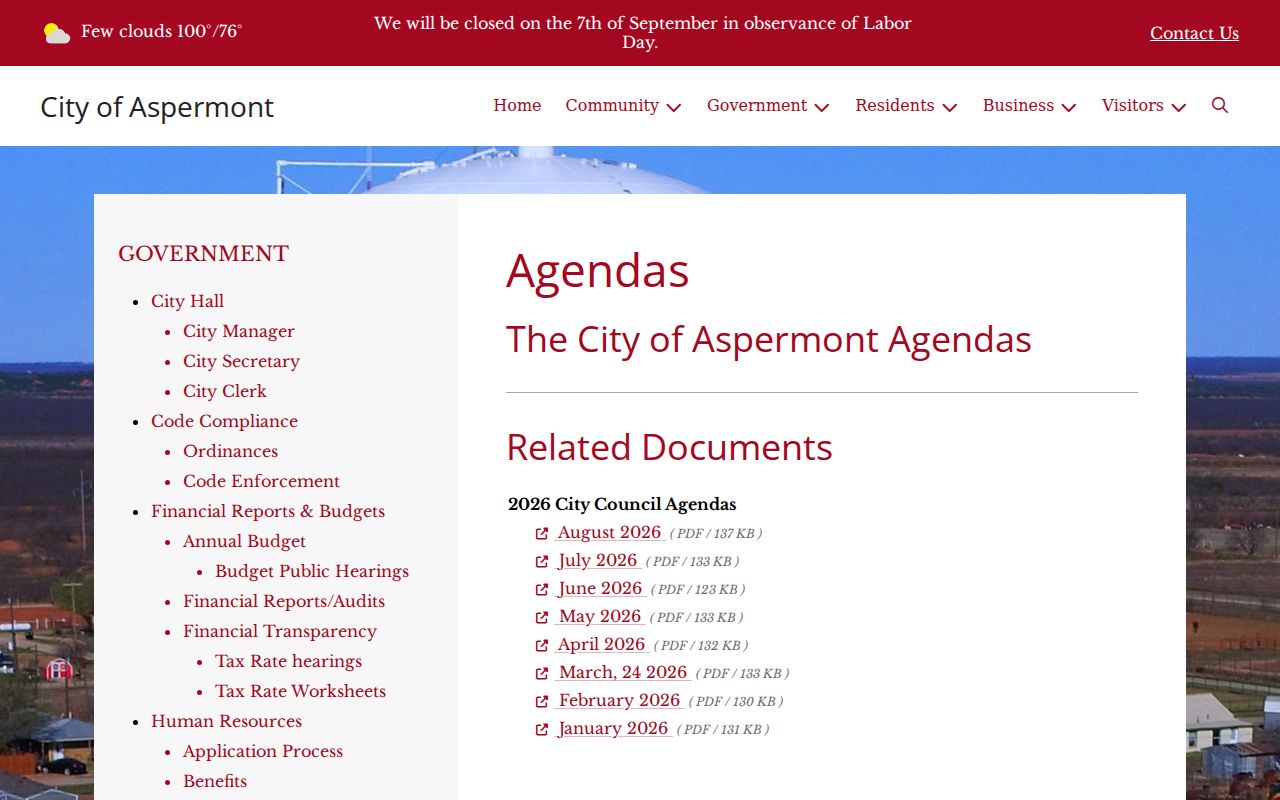
Task: Click external-link icon beside July 2026
Action: pos(542,562)
